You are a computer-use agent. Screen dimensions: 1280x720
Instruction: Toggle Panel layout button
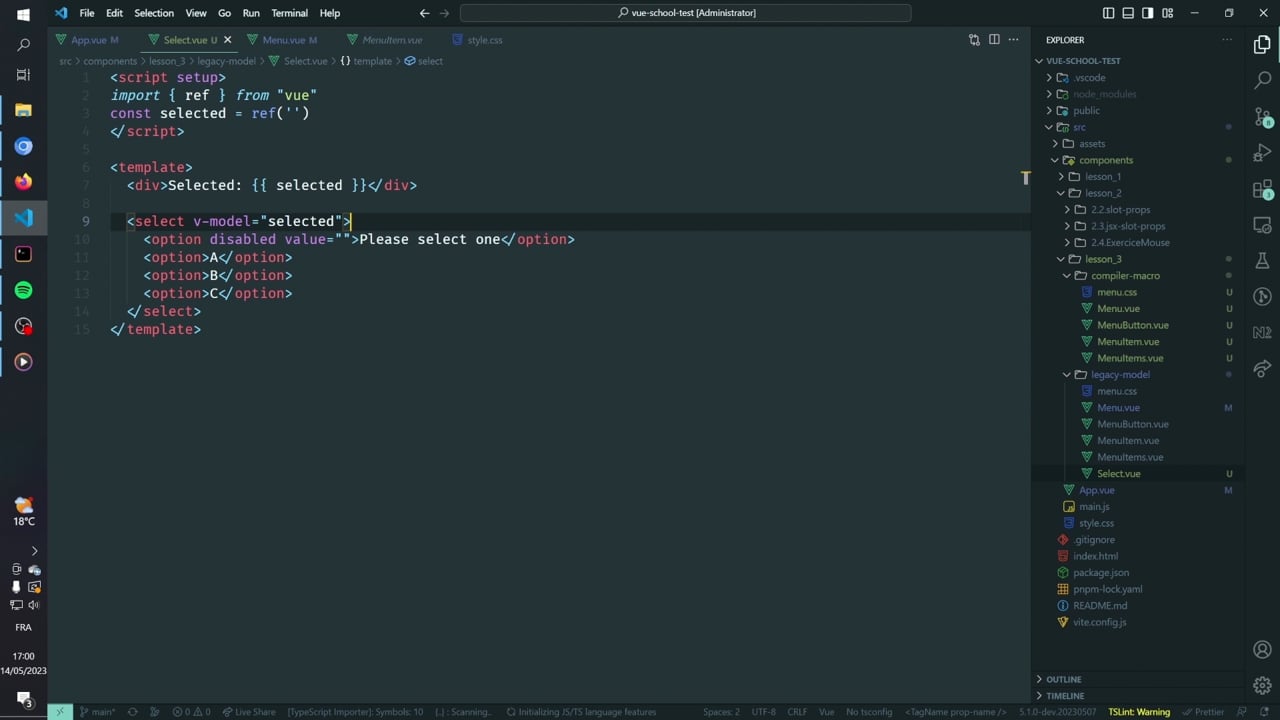pos(1128,13)
